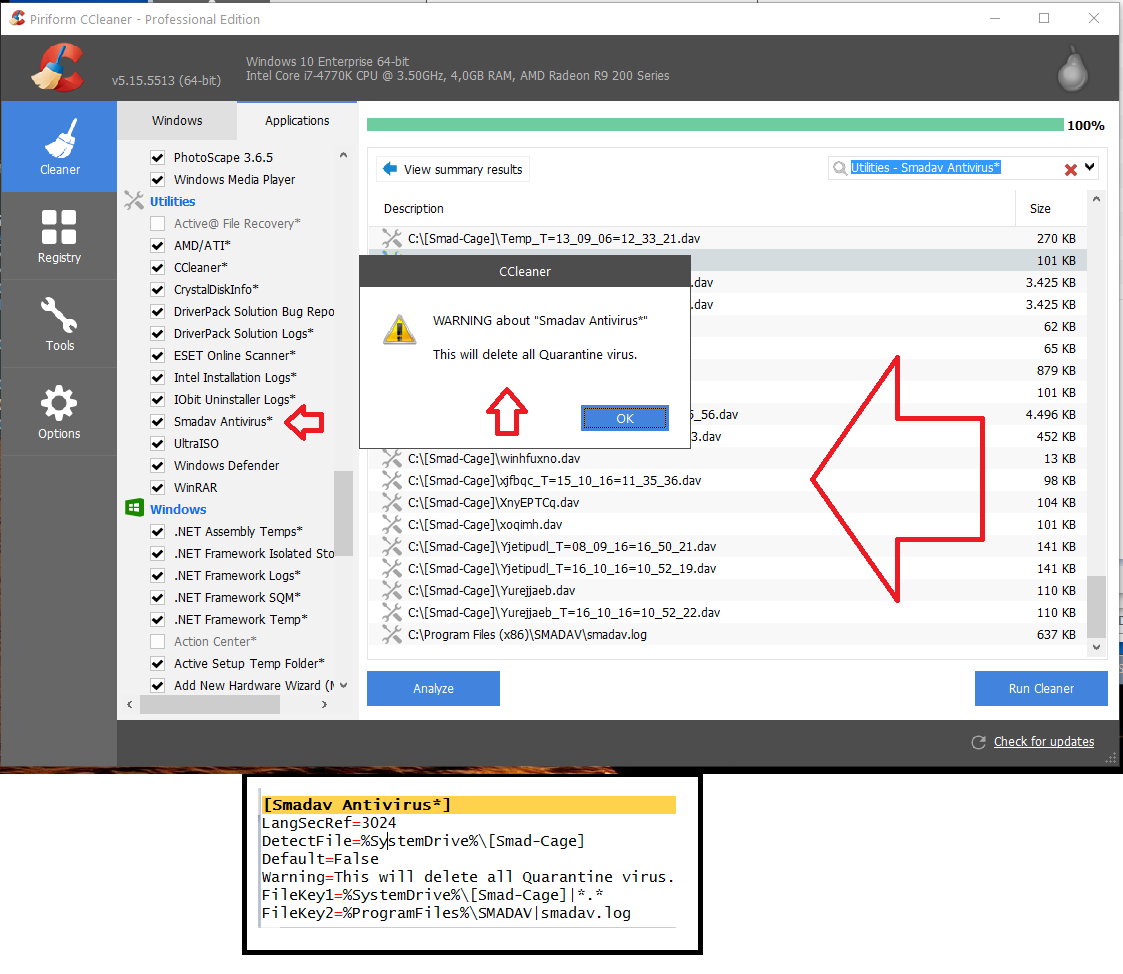Clear the search filter with red X
The width and height of the screenshot is (1123, 974).
tap(1071, 170)
